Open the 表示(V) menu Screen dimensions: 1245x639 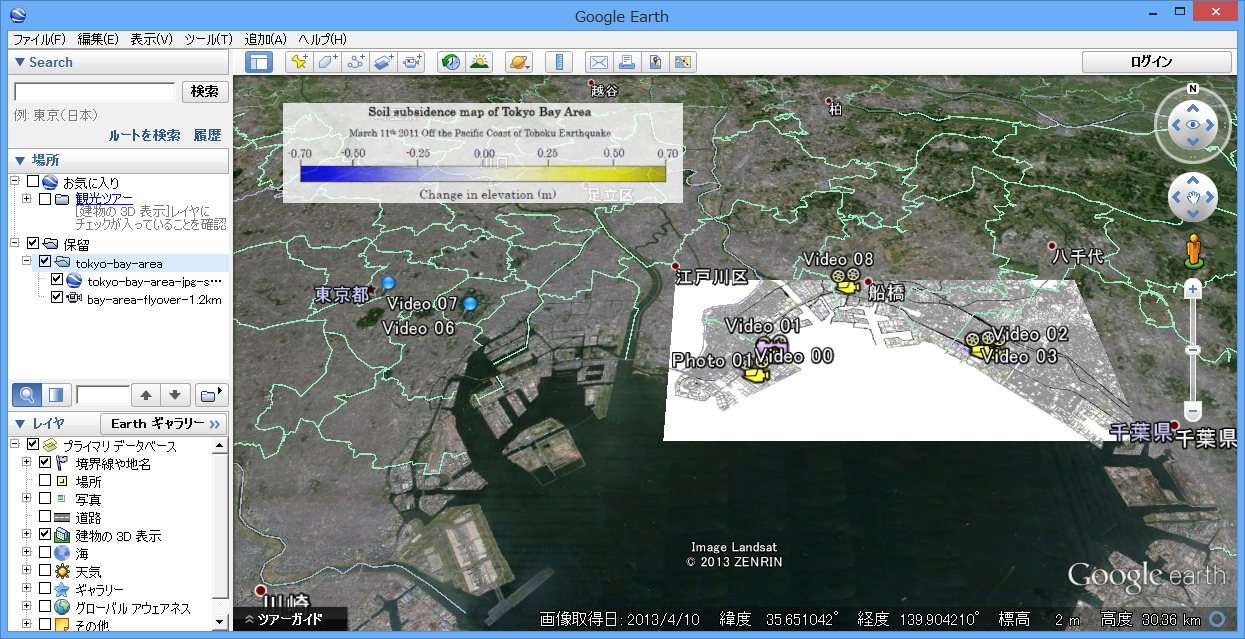151,39
